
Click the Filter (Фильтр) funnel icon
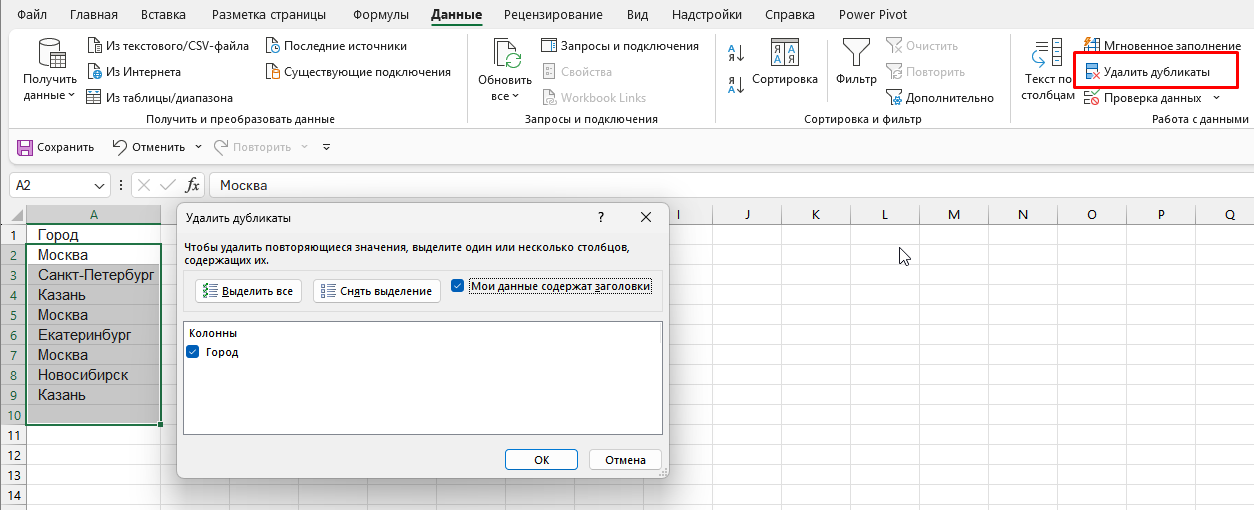coord(855,53)
